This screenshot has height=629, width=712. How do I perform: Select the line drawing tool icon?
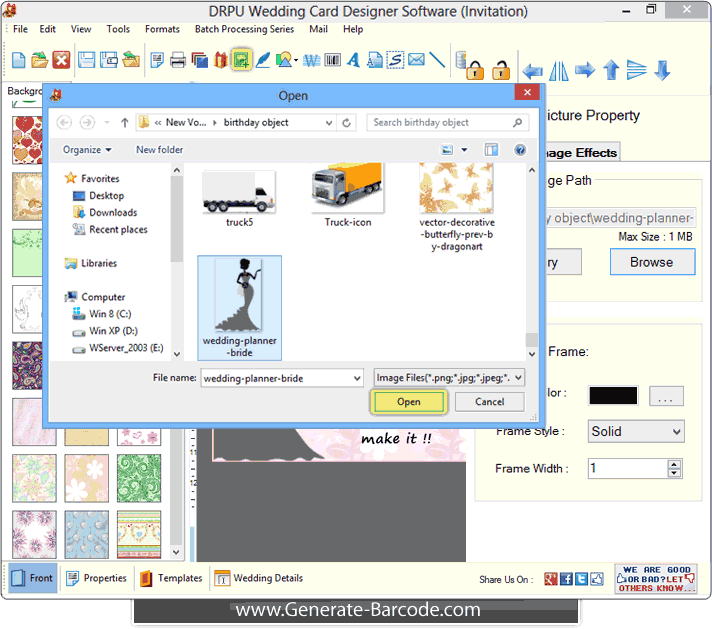tap(437, 60)
